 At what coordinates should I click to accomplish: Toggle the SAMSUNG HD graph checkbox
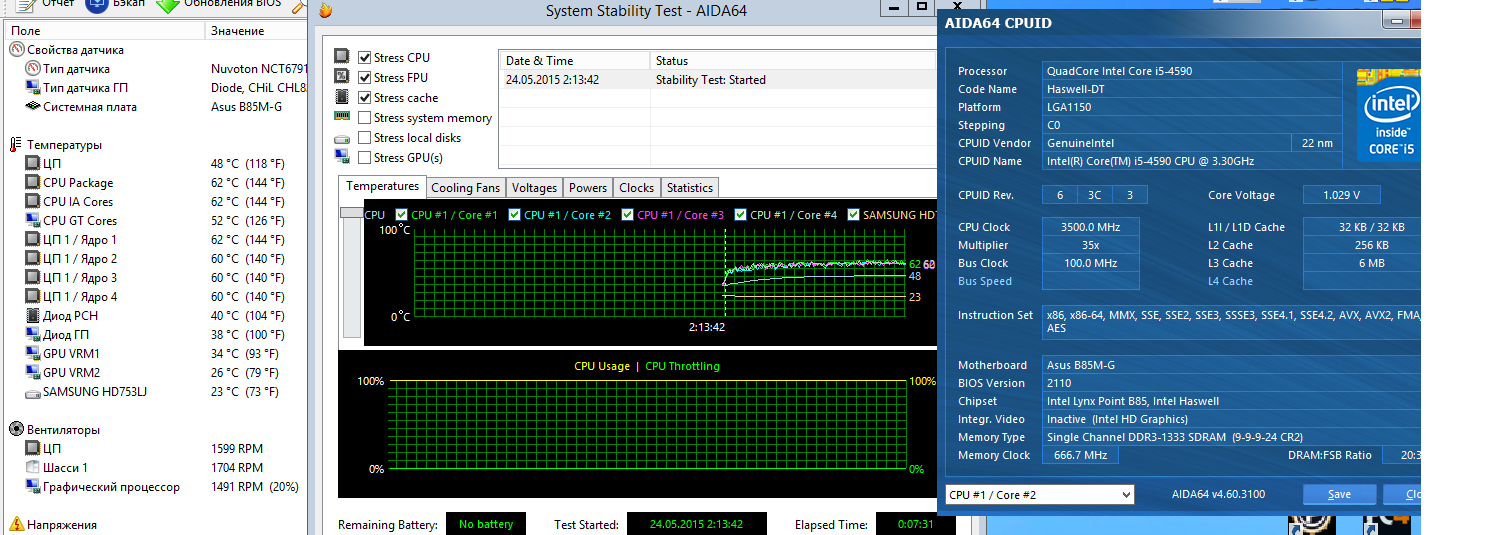pos(854,215)
